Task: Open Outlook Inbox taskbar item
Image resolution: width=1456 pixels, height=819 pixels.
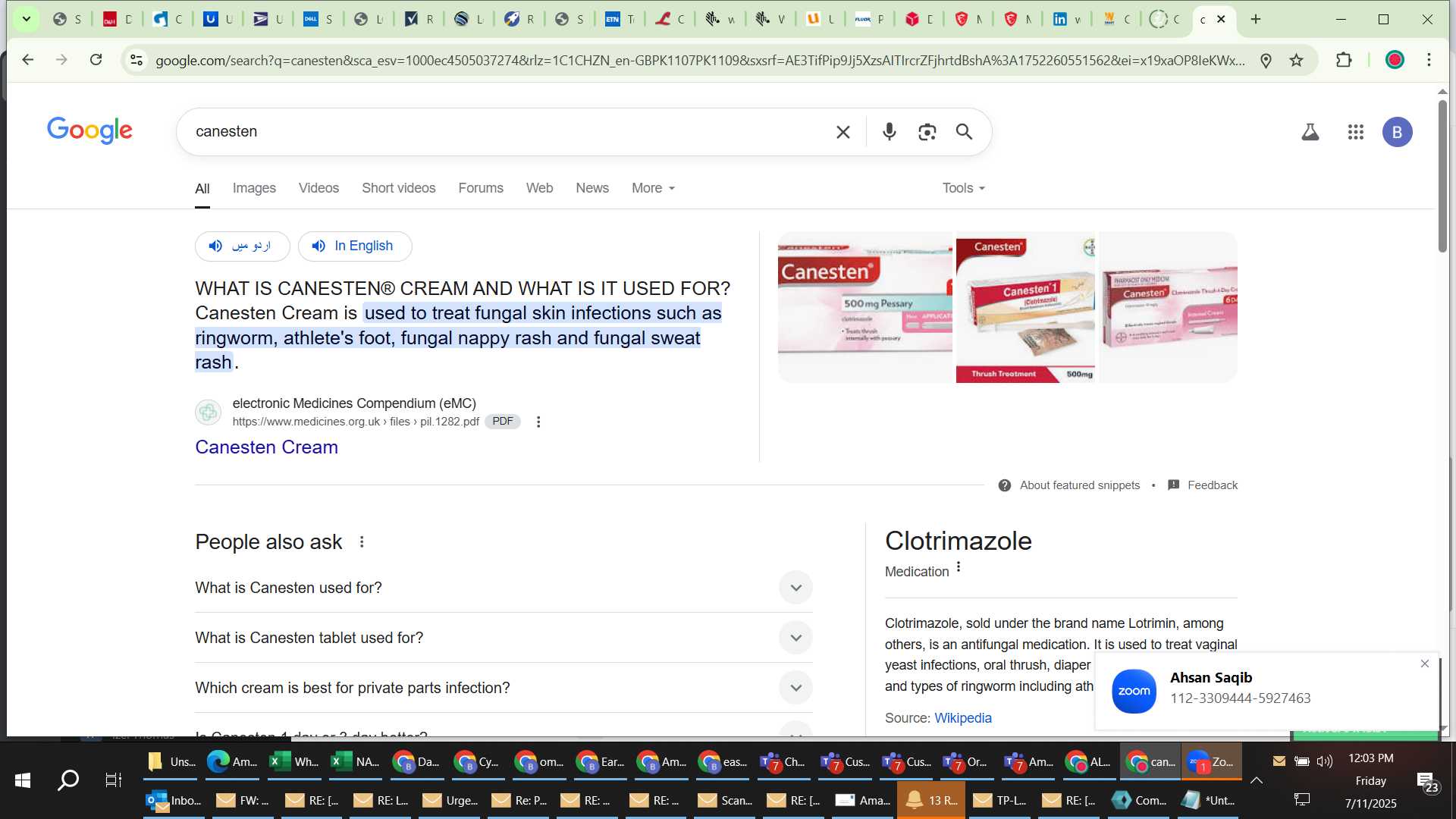Action: coord(174,800)
